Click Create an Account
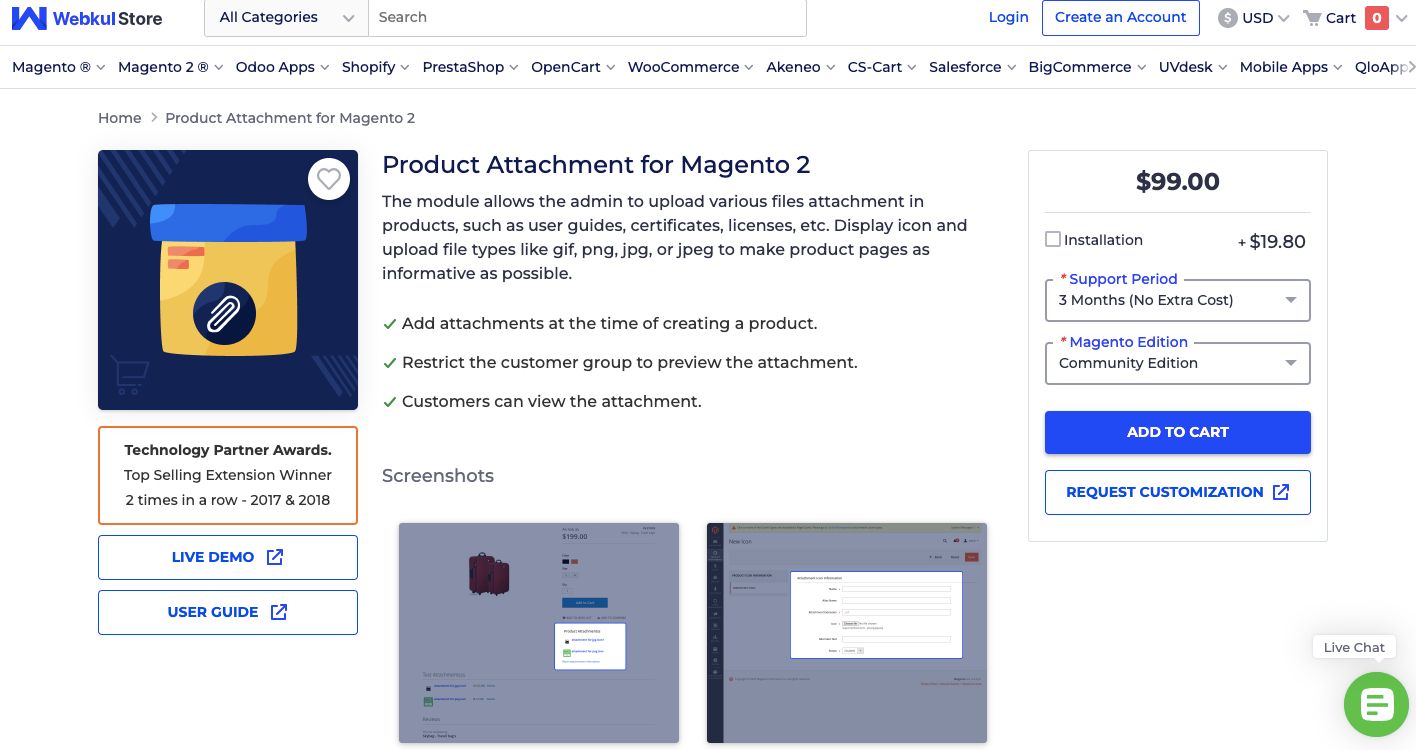 pos(1120,17)
